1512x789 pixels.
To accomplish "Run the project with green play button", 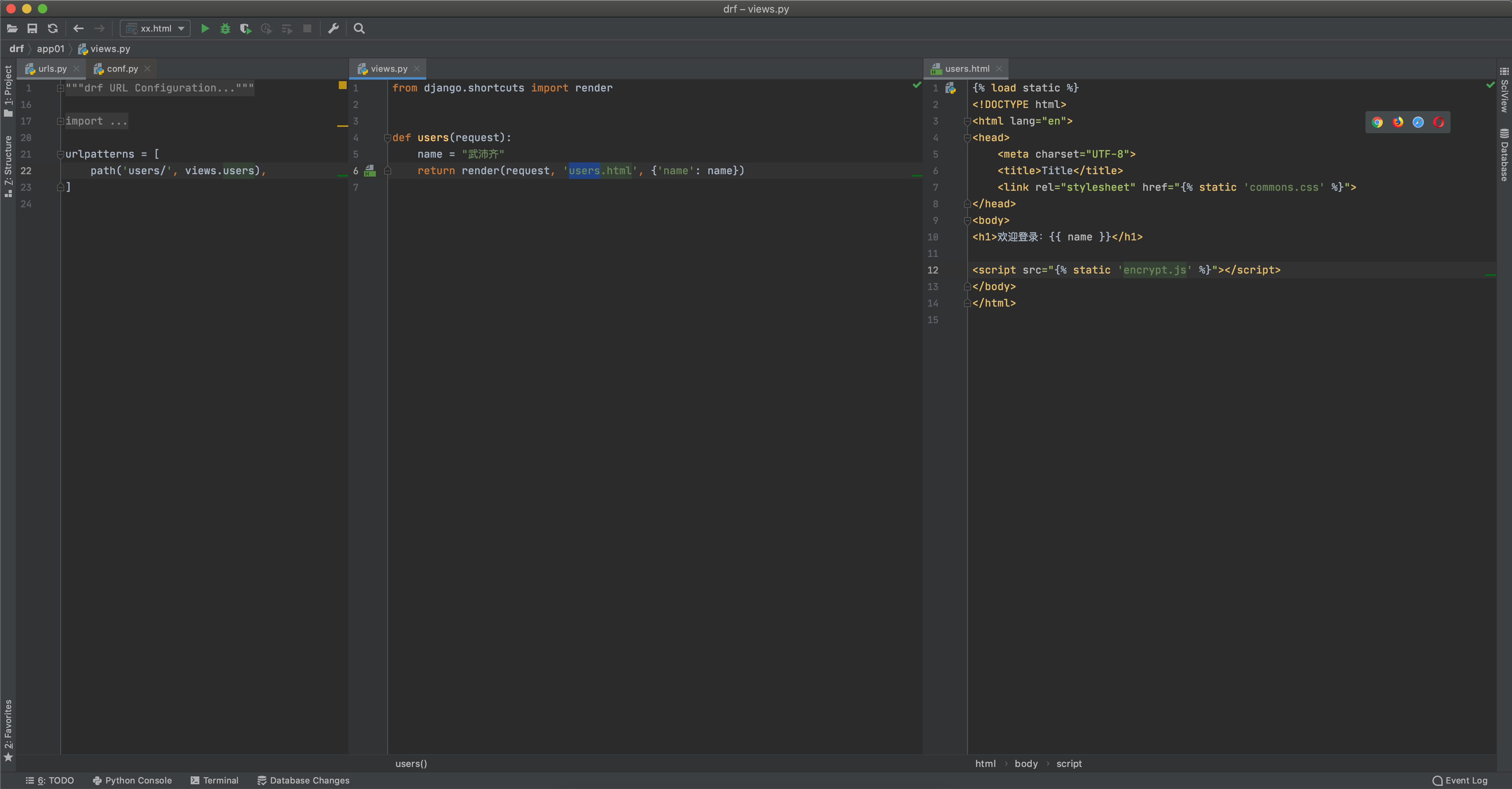I will point(205,28).
